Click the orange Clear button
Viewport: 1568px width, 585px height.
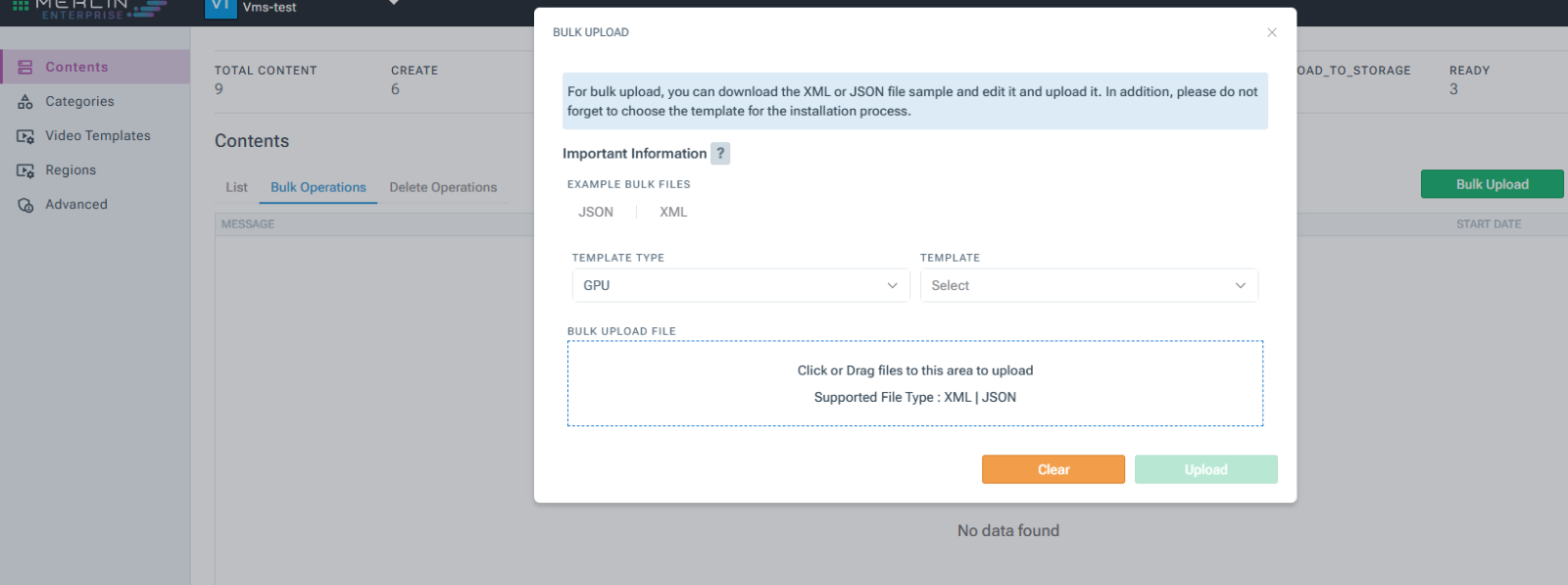1053,469
